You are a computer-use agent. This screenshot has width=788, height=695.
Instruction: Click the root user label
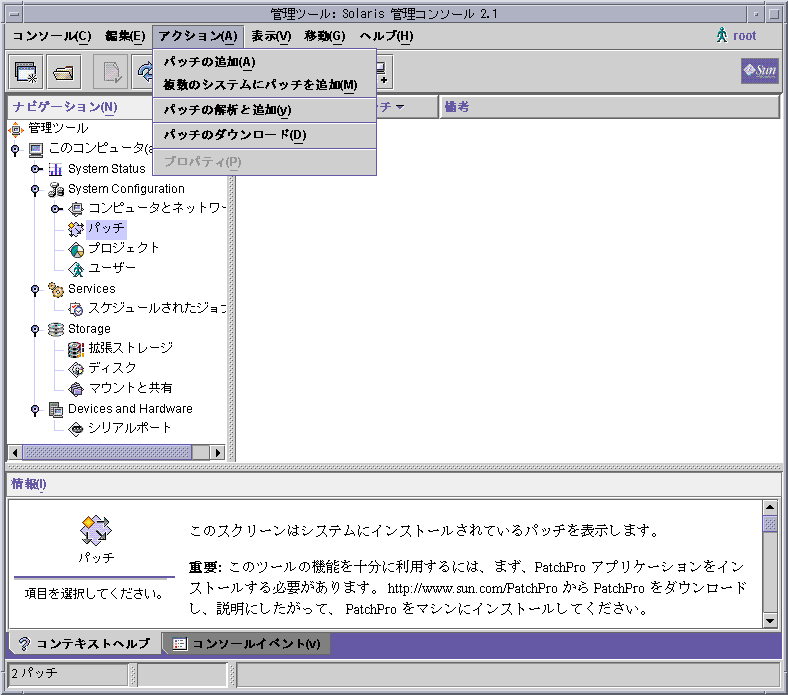coord(744,36)
